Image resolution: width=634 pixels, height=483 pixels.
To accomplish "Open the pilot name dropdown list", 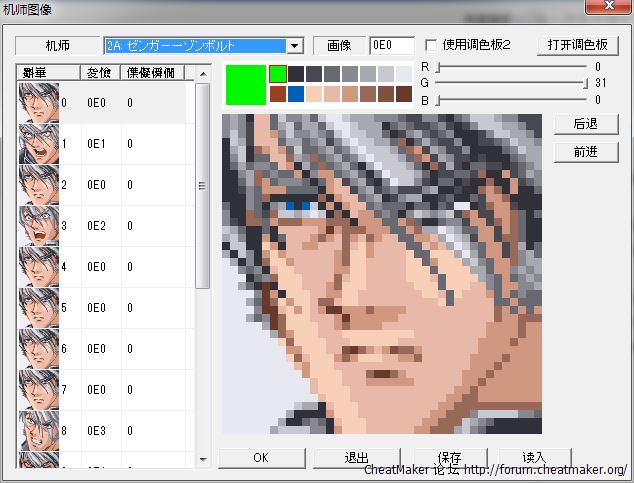I will [x=294, y=46].
